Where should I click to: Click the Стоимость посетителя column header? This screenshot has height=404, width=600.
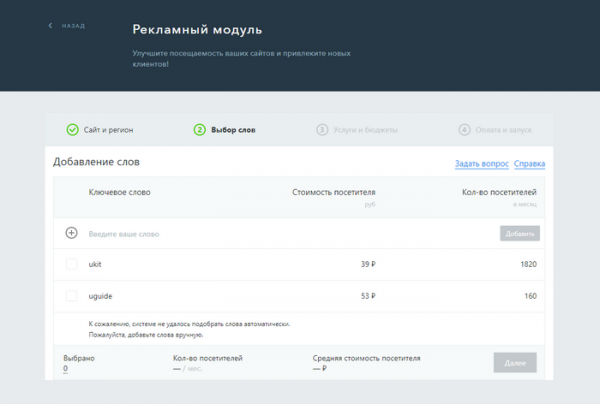tap(334, 192)
